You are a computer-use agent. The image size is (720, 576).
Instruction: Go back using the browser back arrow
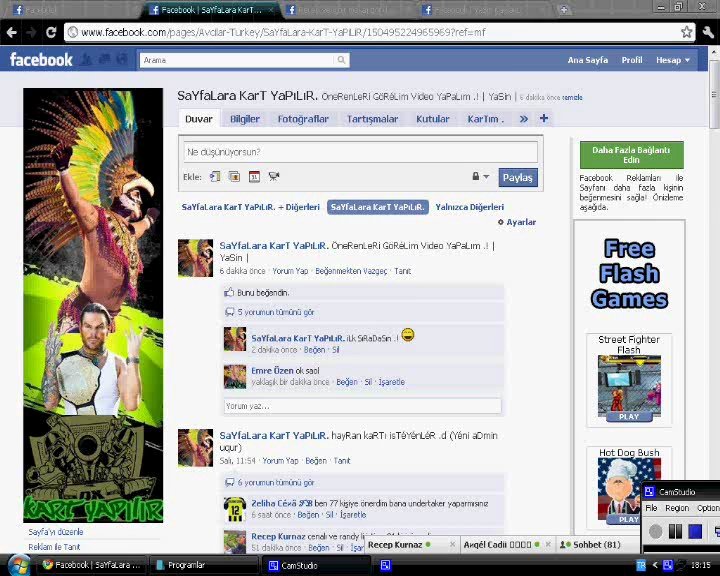point(12,32)
